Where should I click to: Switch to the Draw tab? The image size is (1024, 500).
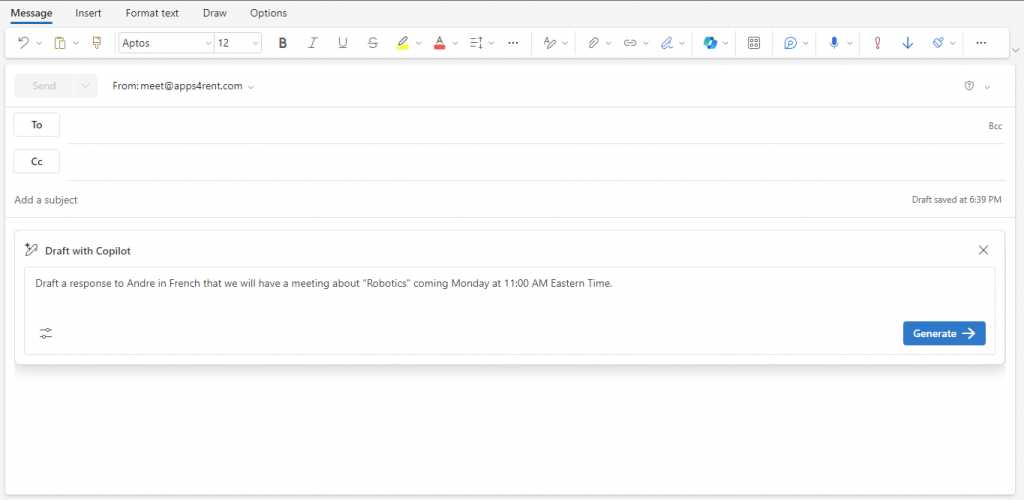tap(214, 13)
